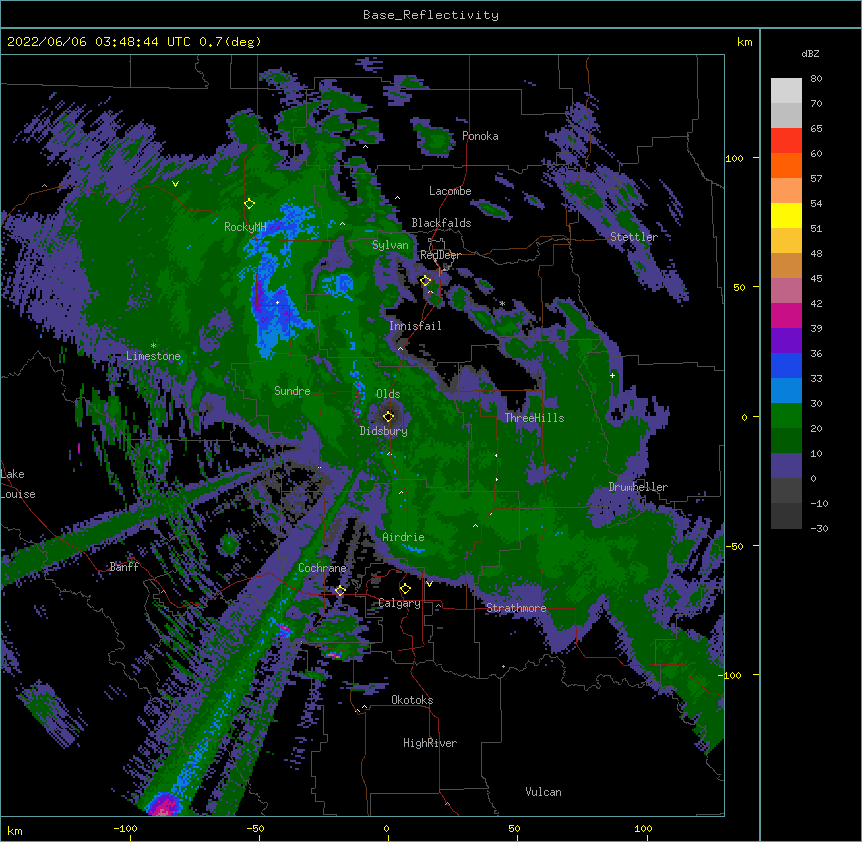Click the -30 value on the dBZ legend
This screenshot has height=842, width=862.
[819, 528]
